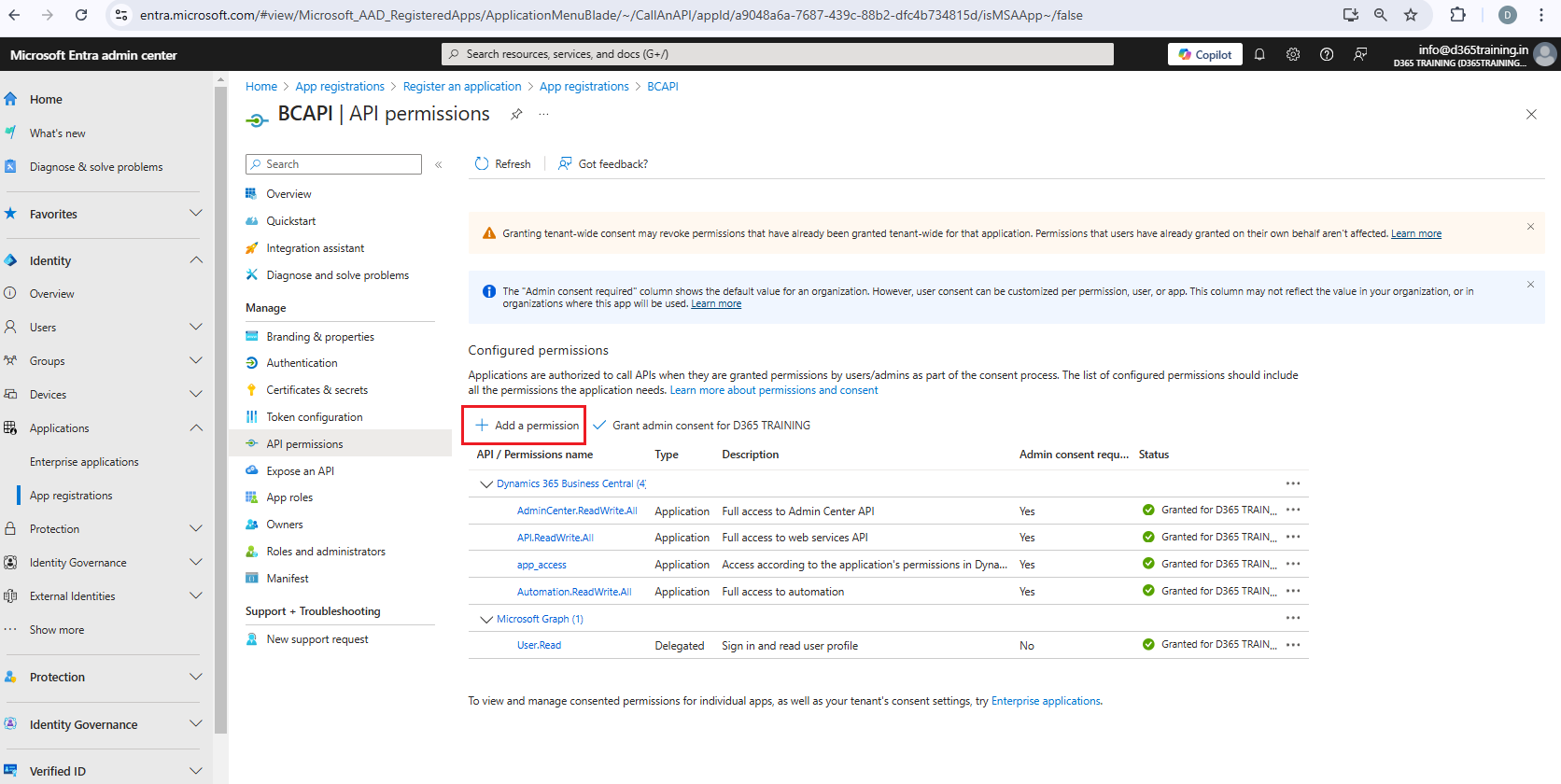Close the API permissions blade
1561x784 pixels.
click(x=1531, y=114)
